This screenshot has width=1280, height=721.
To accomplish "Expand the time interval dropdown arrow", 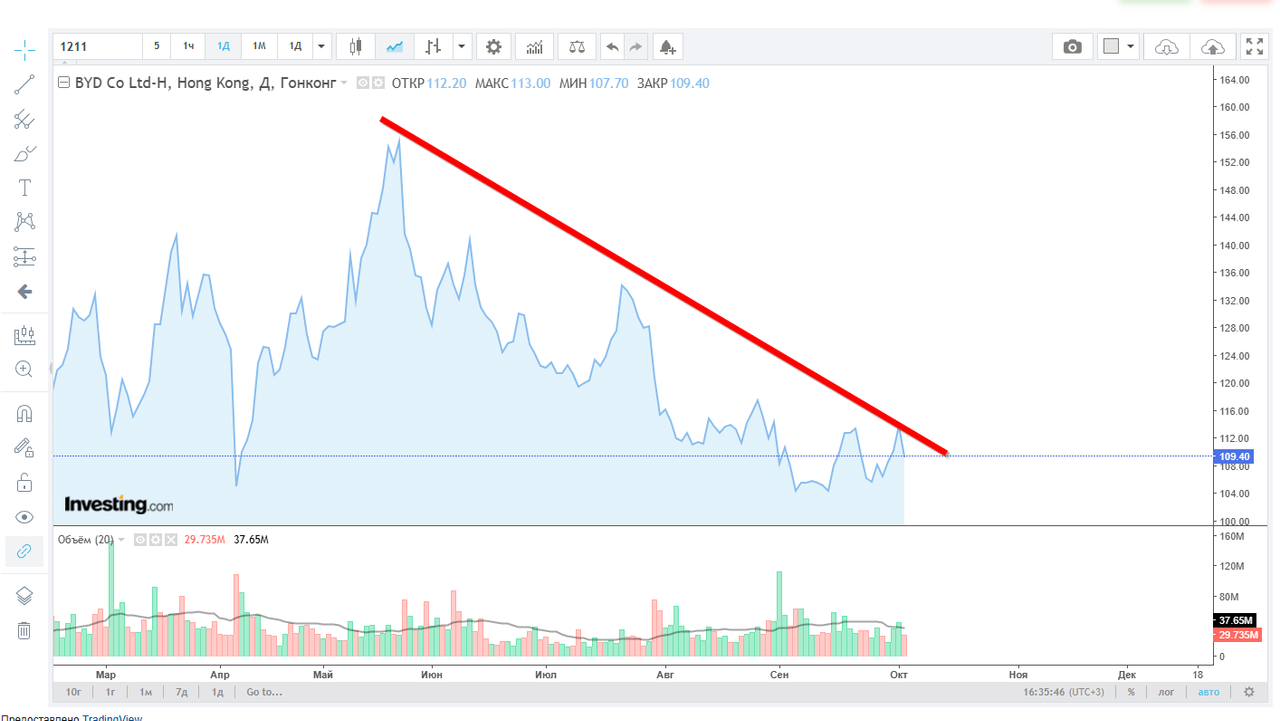I will pyautogui.click(x=321, y=46).
